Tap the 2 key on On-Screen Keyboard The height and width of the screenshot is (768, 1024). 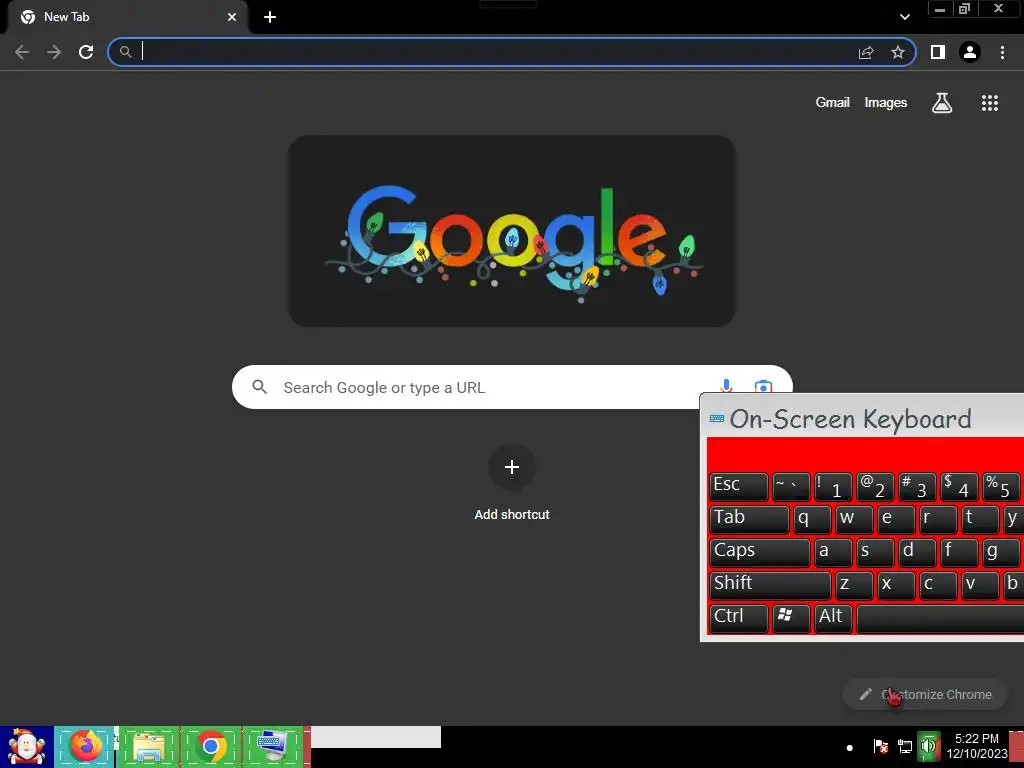tap(875, 487)
